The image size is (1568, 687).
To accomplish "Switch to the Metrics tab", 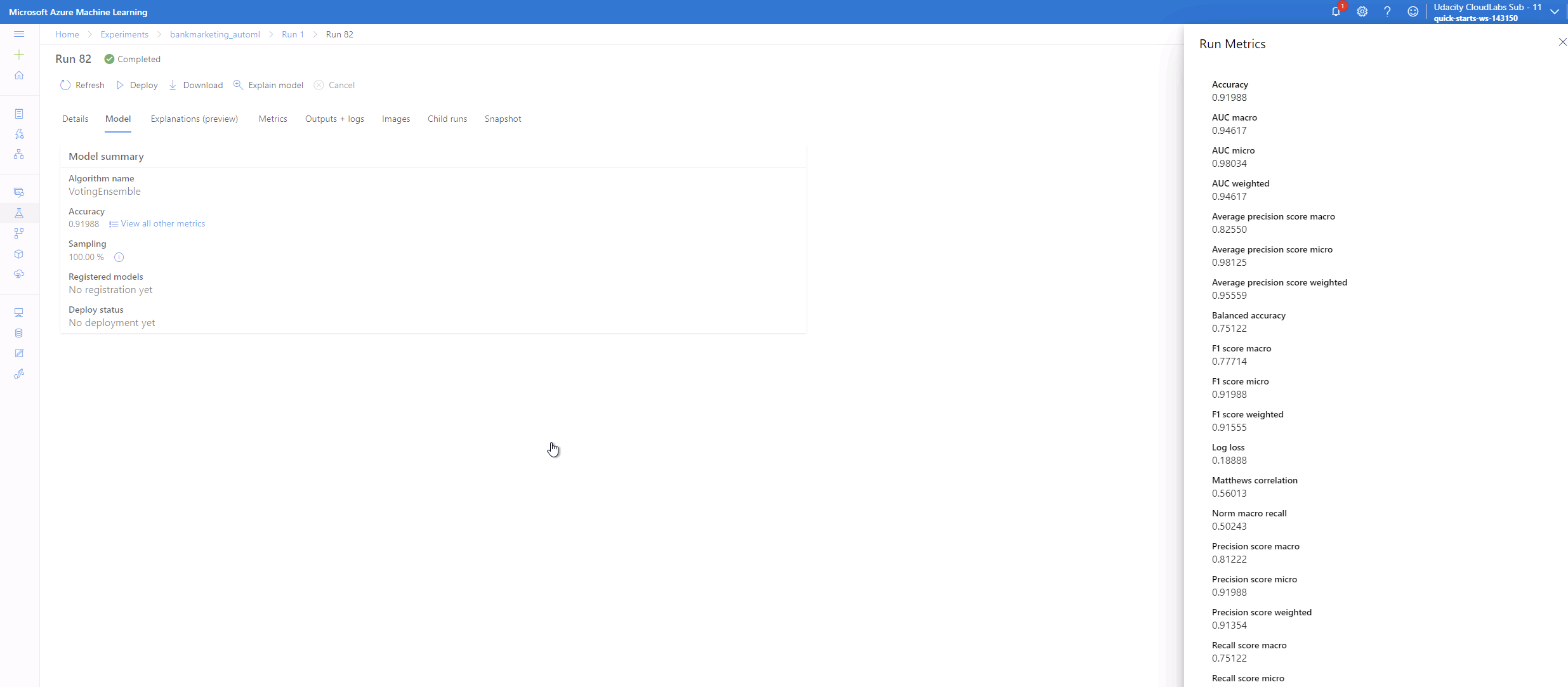I will (273, 119).
